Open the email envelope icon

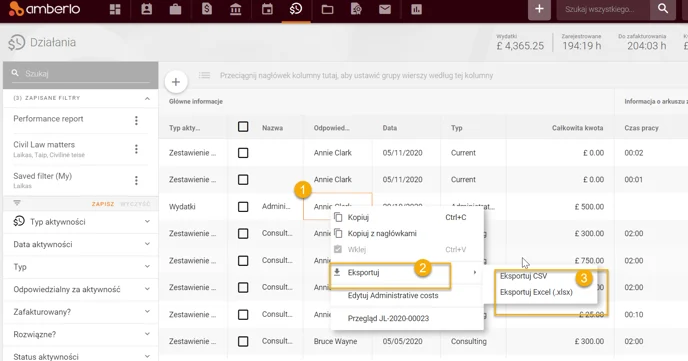pyautogui.click(x=385, y=9)
